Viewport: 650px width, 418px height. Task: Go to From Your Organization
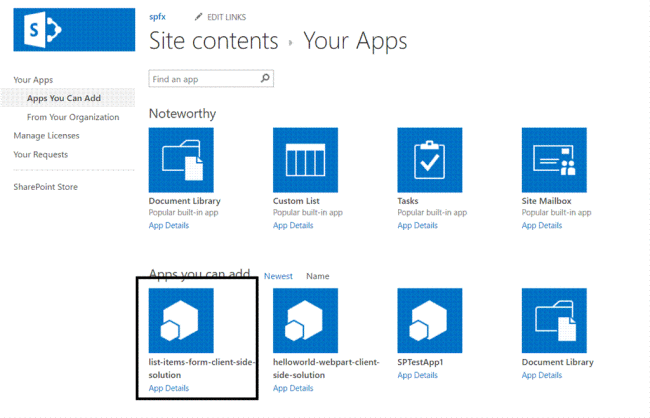[72, 117]
